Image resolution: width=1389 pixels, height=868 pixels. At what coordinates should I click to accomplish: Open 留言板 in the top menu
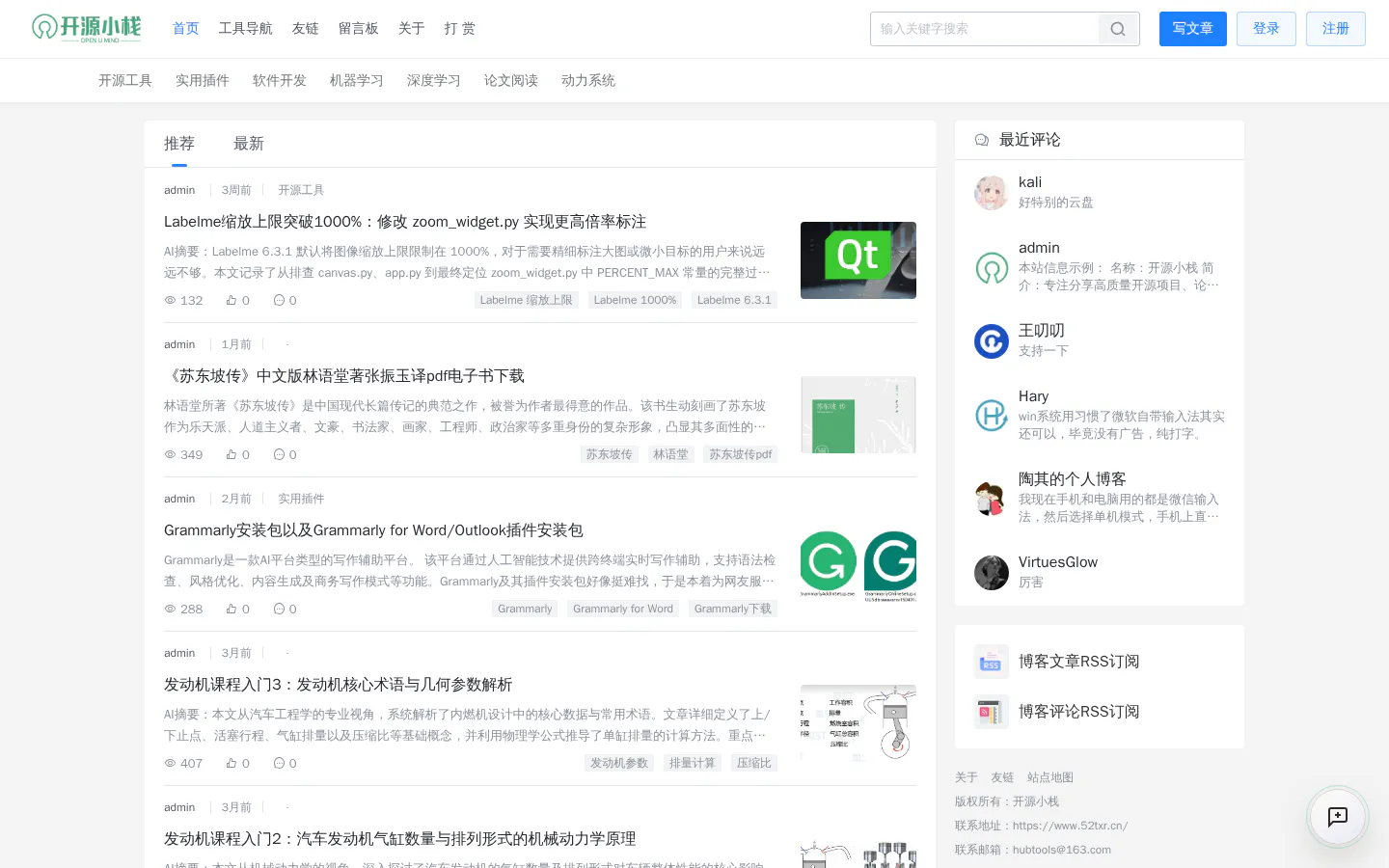(359, 29)
